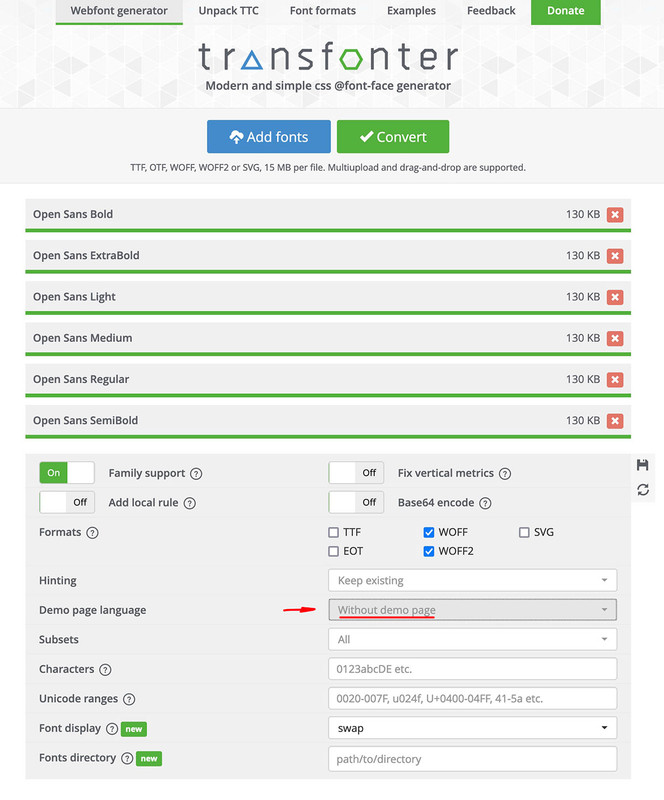Focus the Characters input field
This screenshot has width=664, height=800.
click(473, 669)
